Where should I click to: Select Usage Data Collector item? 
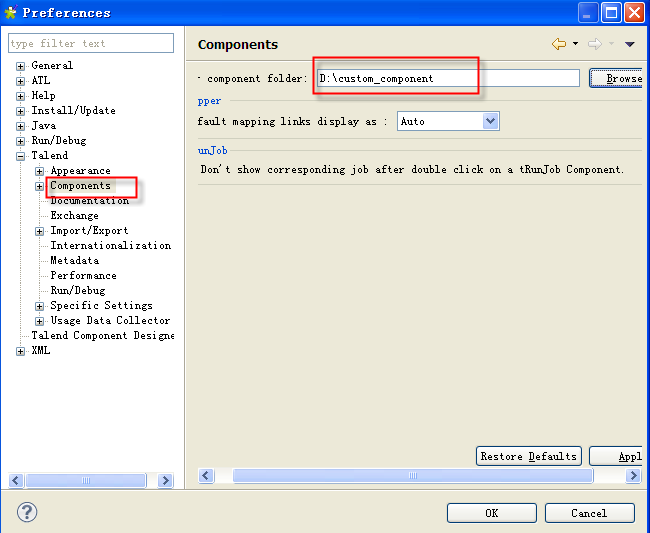click(x=110, y=320)
